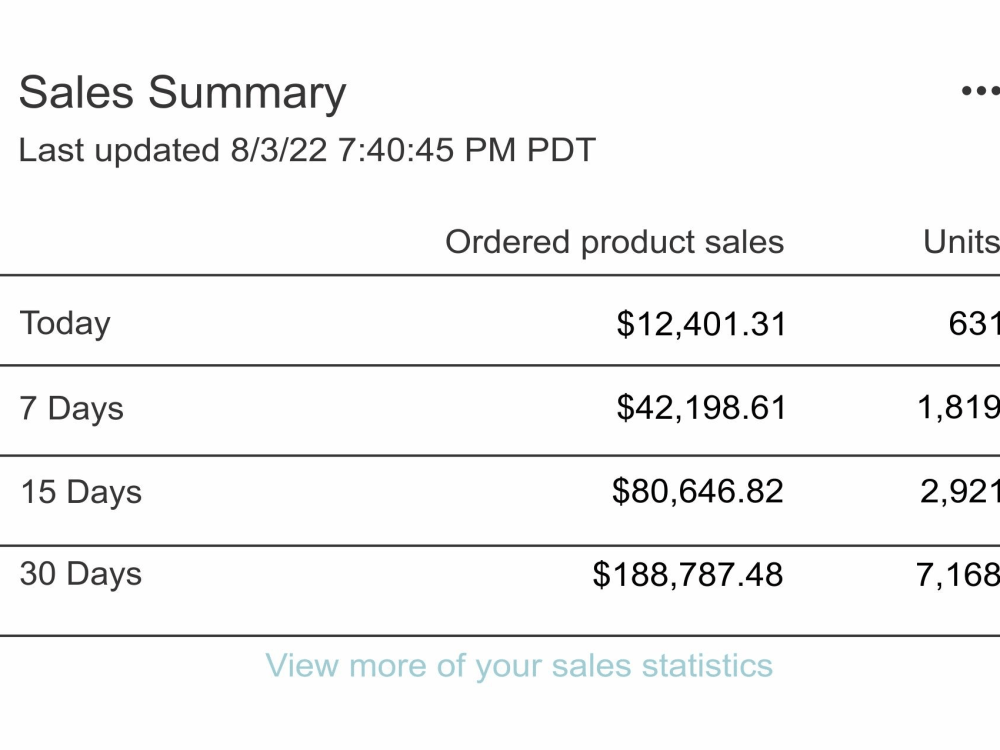The height and width of the screenshot is (750, 1000).
Task: Click the PDT timezone label
Action: point(561,151)
